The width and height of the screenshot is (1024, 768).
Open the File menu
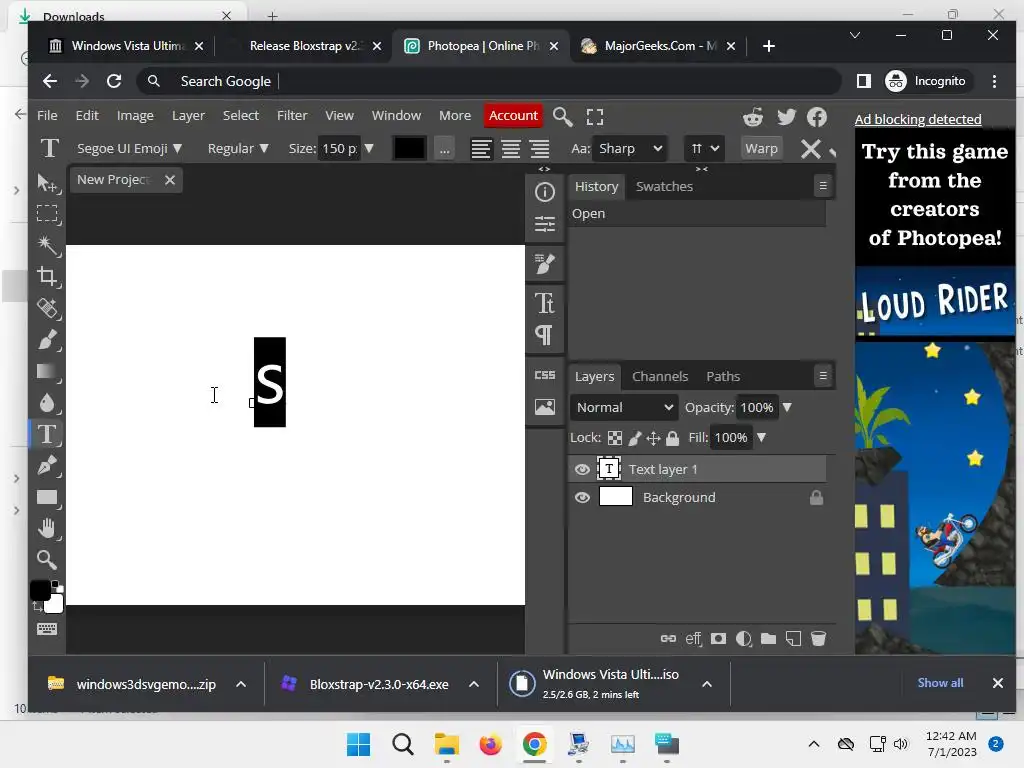(x=47, y=116)
